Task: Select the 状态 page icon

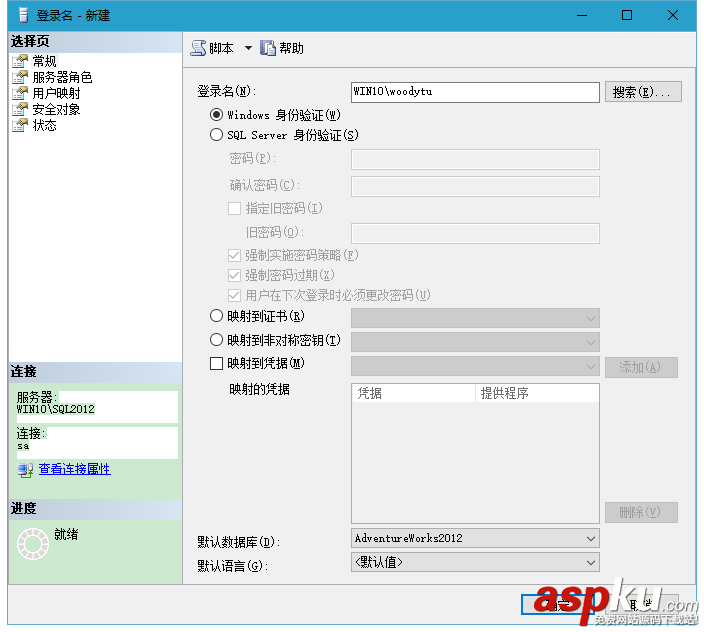Action: click(20, 125)
